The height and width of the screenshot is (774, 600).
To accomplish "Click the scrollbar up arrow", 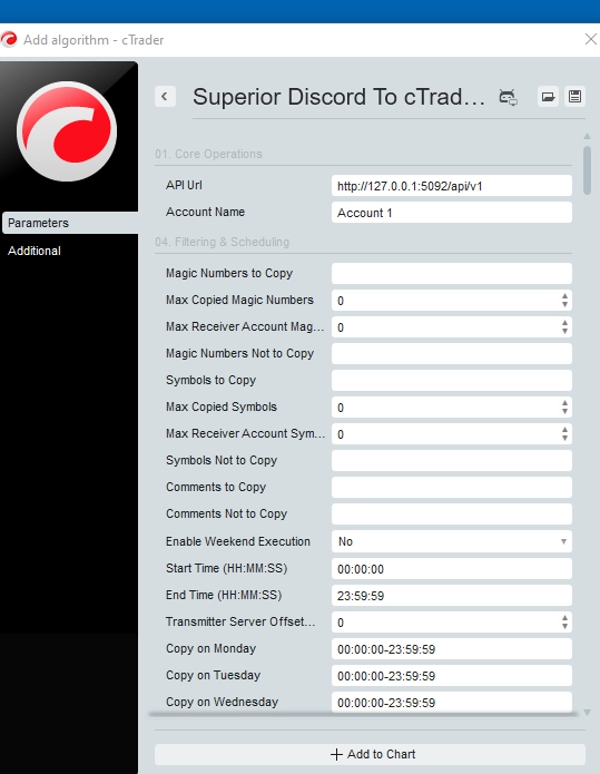I will click(x=587, y=136).
